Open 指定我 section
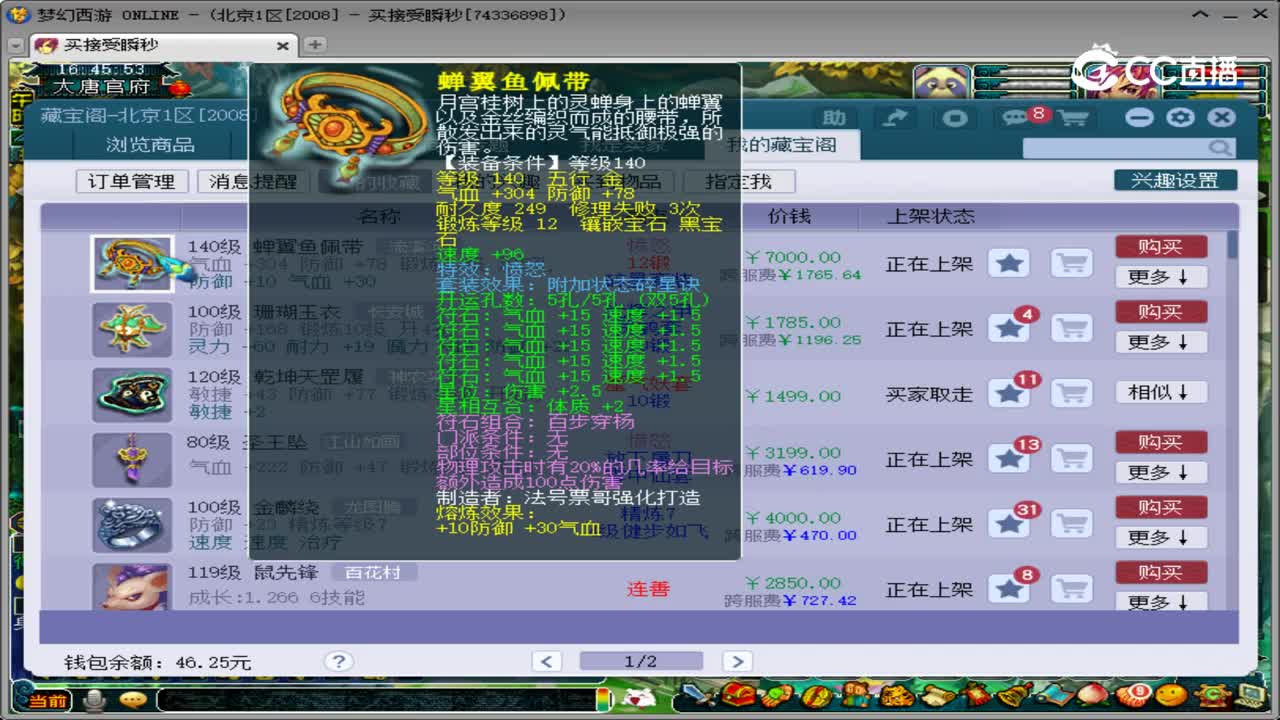 [x=738, y=181]
